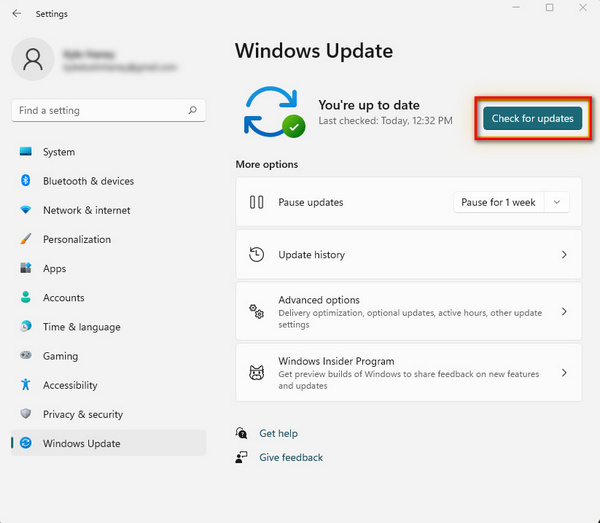Open Update history chevron

564,254
